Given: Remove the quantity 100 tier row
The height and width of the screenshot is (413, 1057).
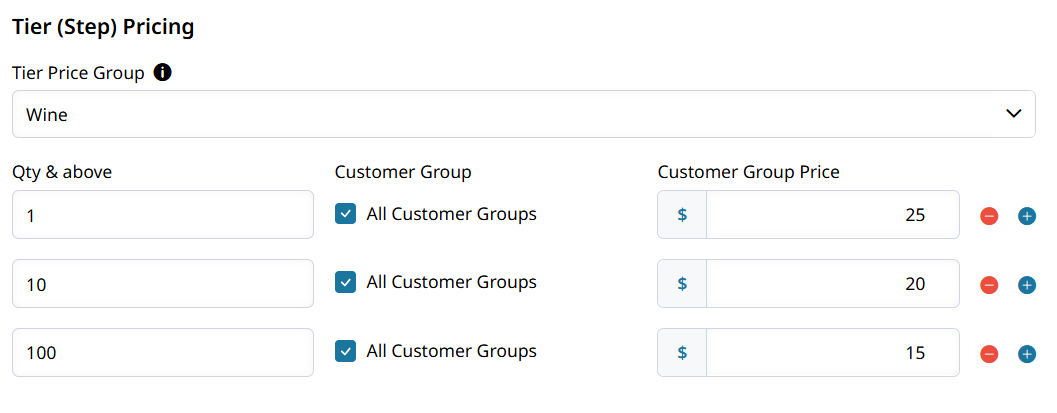Looking at the screenshot, I should coord(989,354).
